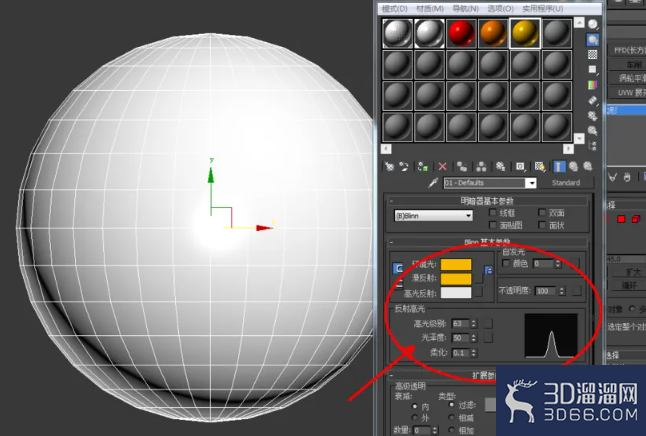
Task: Open the (B)Blinn shader dropdown
Action: [x=433, y=216]
